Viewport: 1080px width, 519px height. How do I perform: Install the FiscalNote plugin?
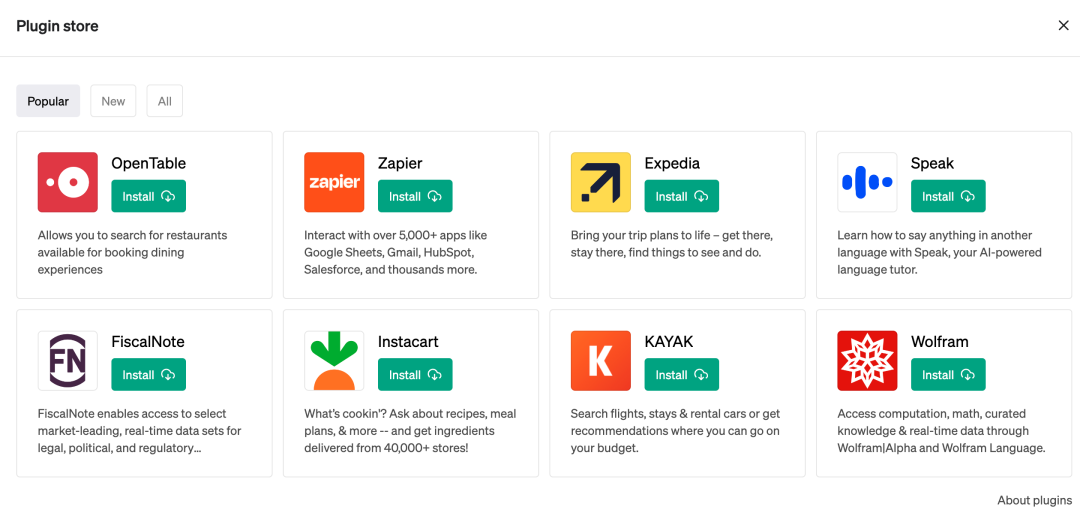(148, 375)
